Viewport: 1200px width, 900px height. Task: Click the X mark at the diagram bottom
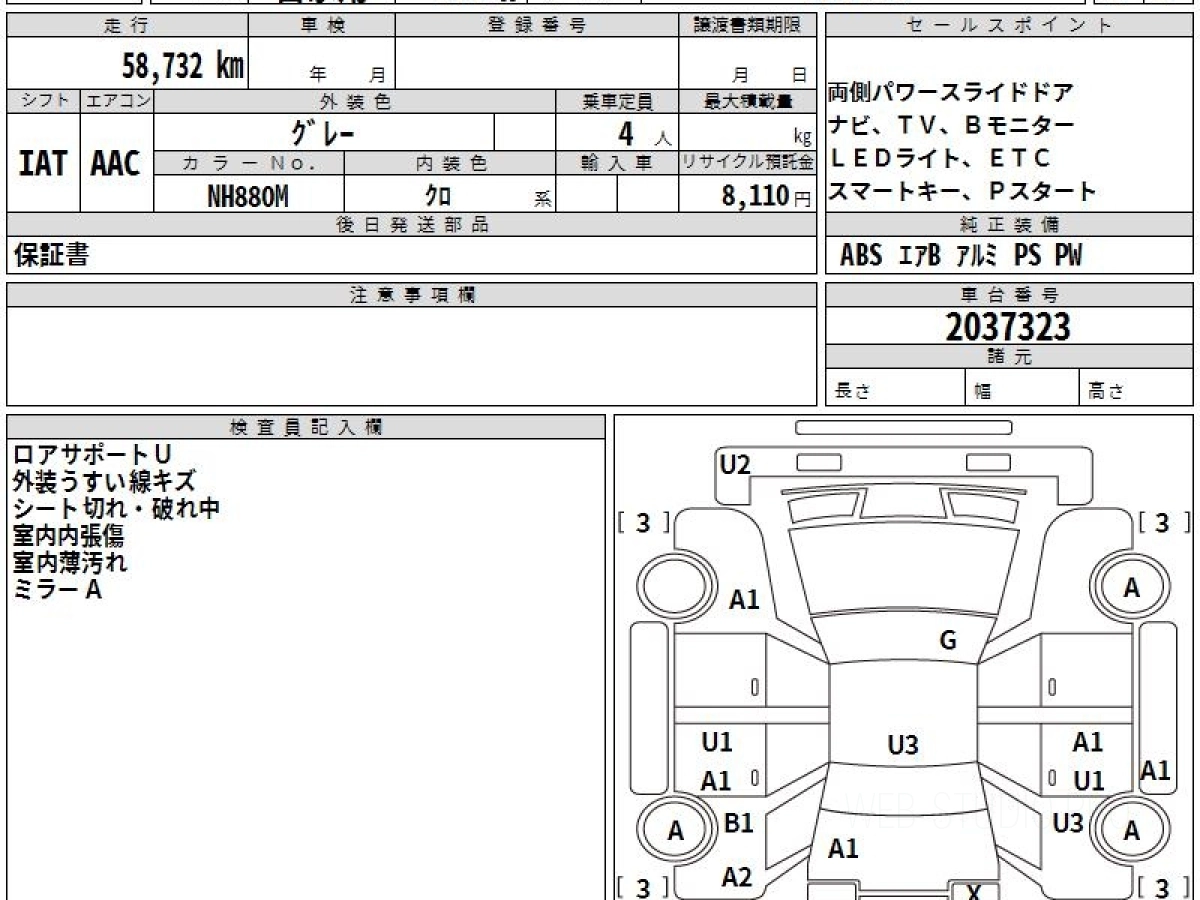coord(974,892)
